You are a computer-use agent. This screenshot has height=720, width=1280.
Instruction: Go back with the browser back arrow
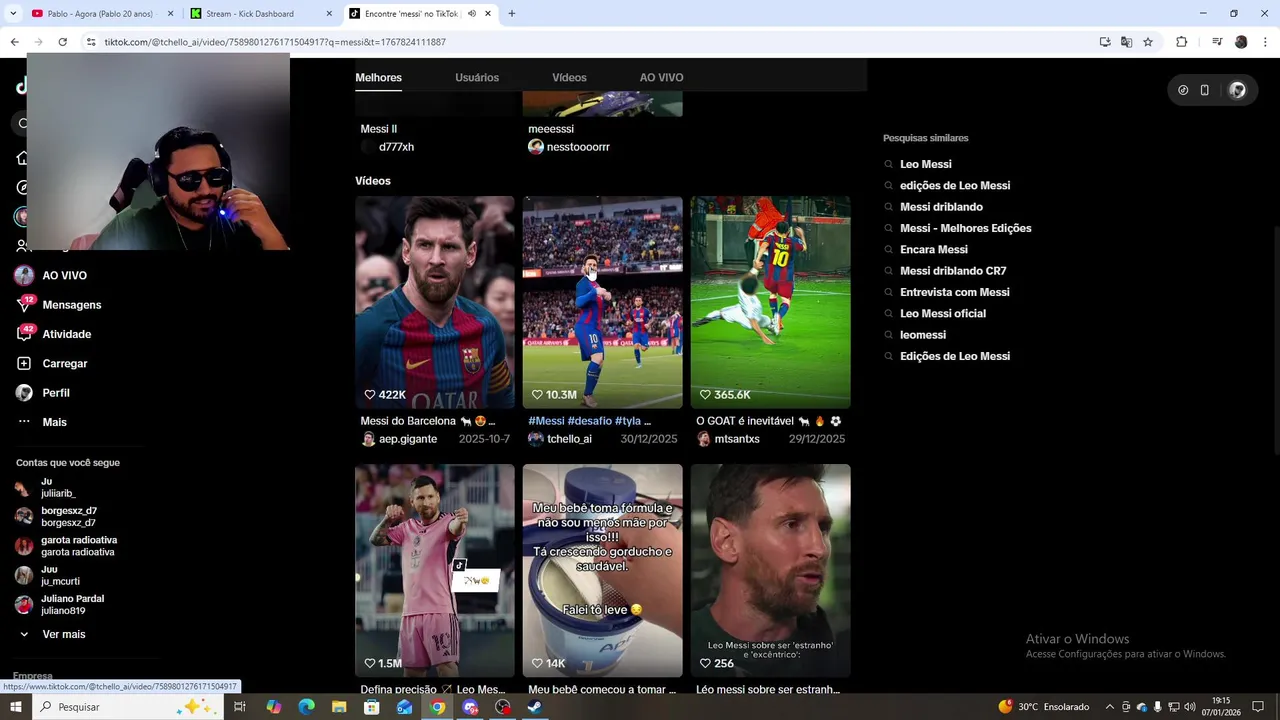(14, 42)
